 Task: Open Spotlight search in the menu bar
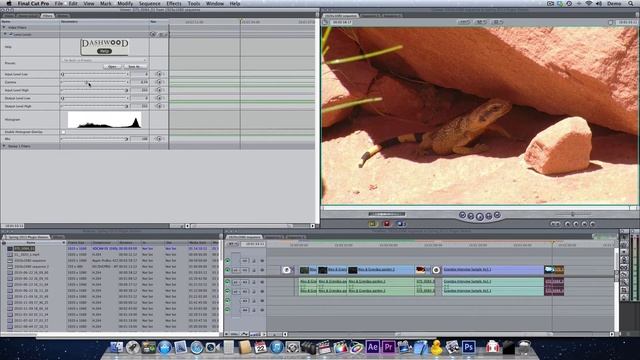[631, 3]
